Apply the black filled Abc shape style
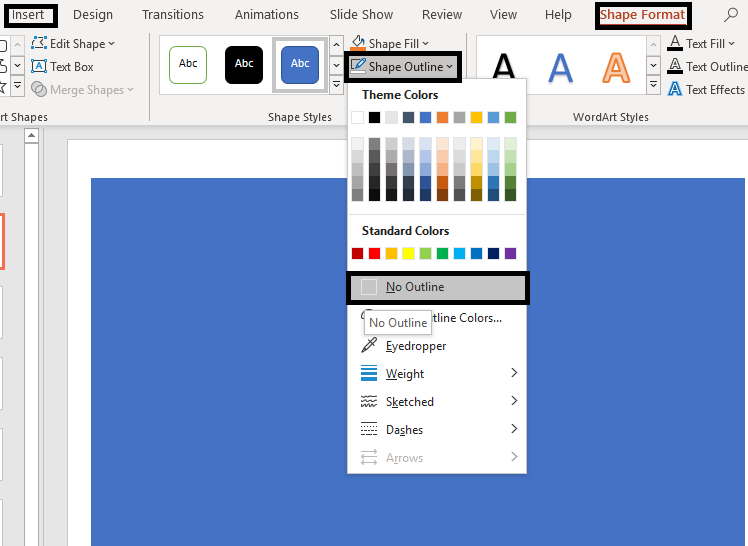 pos(244,65)
